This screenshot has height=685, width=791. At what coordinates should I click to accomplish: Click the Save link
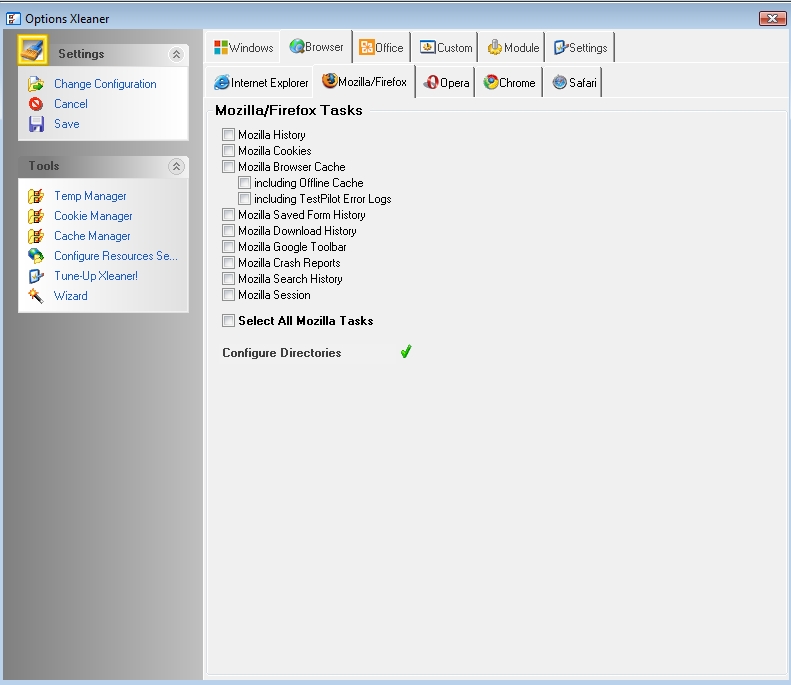point(67,124)
